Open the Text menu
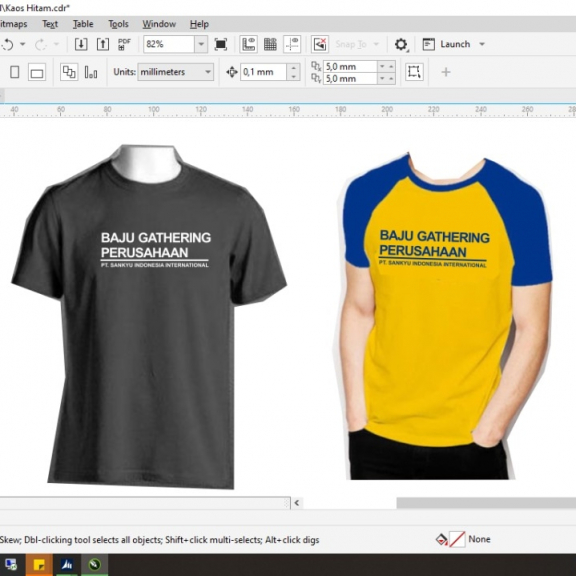576x576 pixels. pos(50,24)
